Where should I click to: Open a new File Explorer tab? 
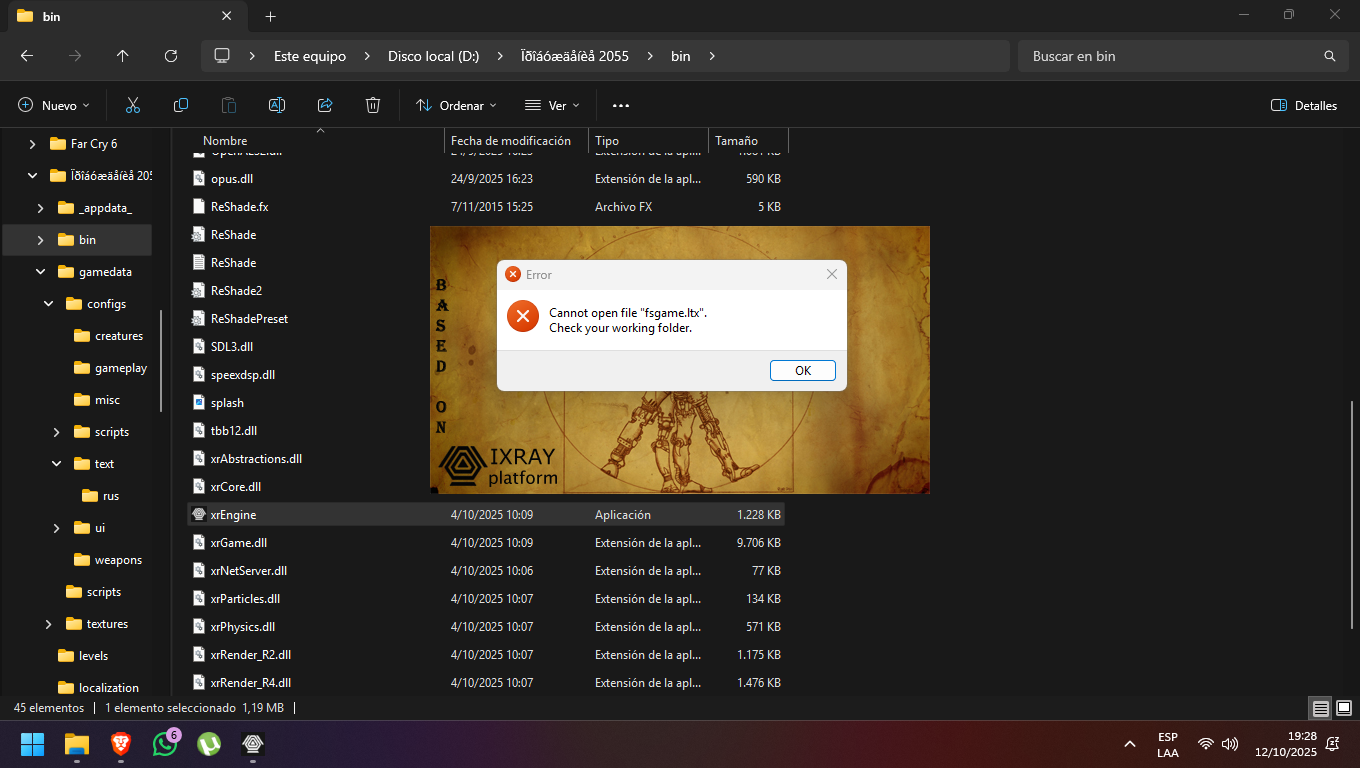click(270, 16)
